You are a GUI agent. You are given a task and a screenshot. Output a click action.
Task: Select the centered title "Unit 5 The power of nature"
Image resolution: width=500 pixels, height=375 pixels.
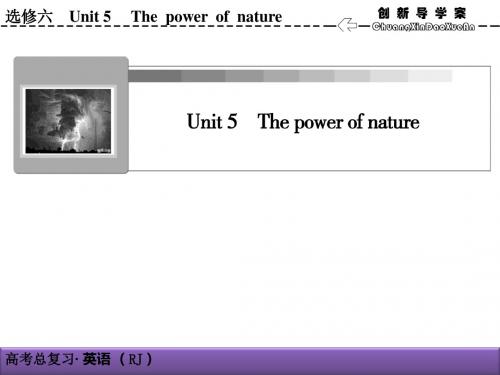[303, 122]
